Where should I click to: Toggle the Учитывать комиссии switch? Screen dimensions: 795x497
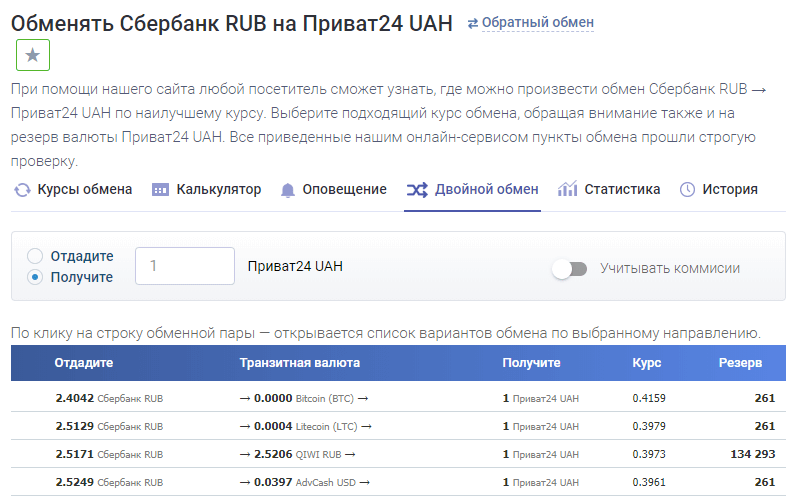coord(570,269)
